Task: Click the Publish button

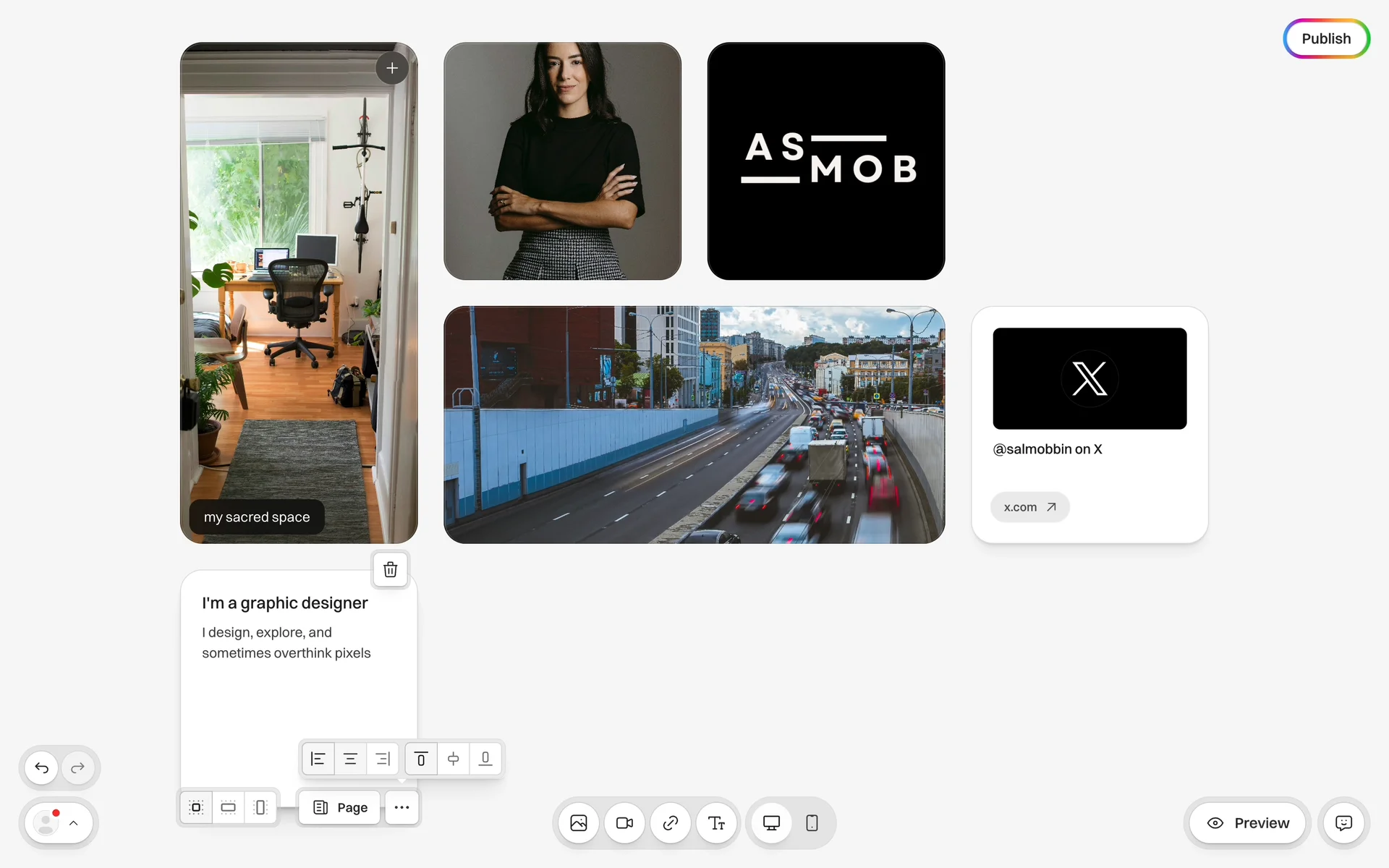Action: 1326,38
